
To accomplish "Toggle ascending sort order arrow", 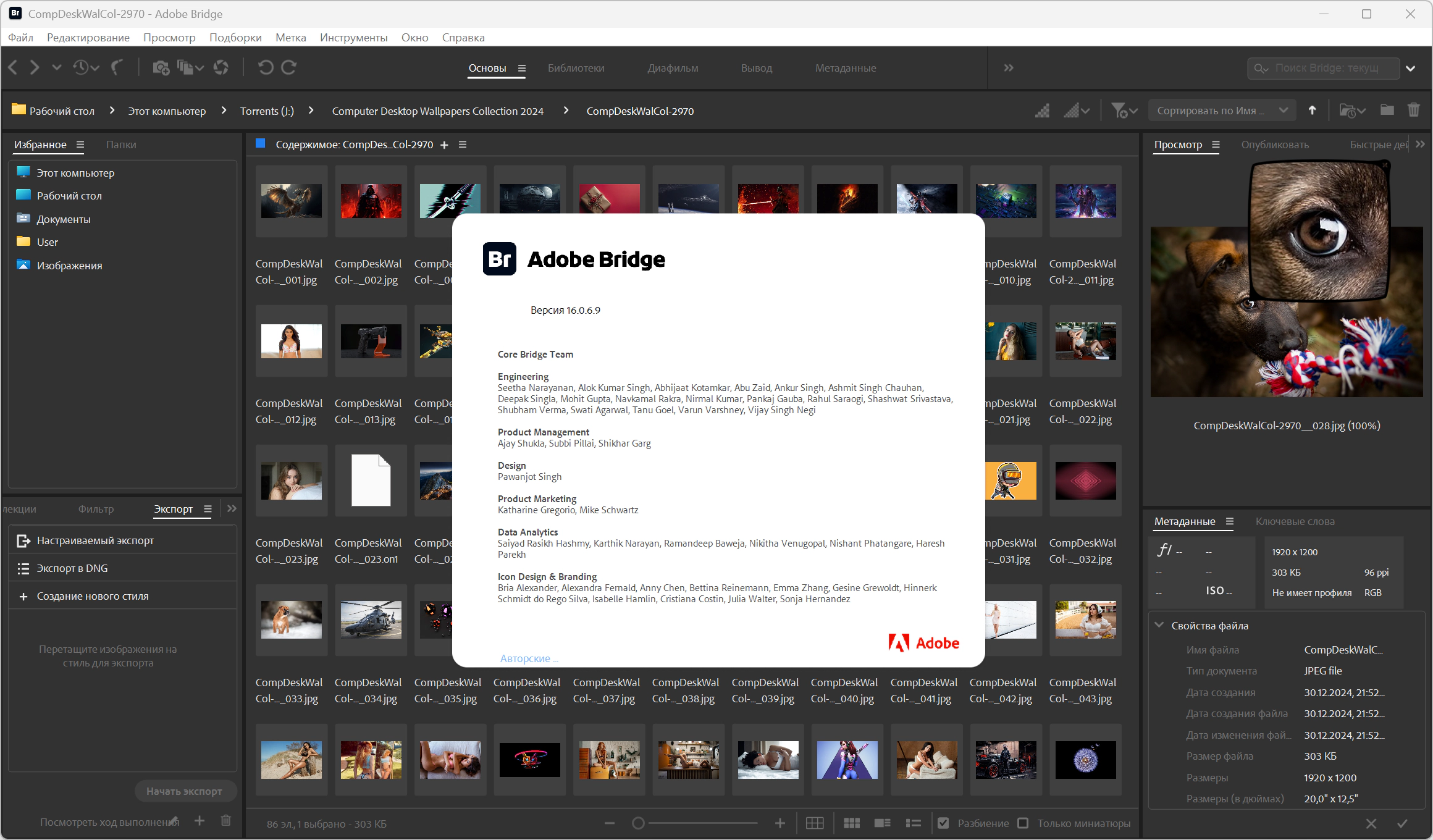I will 1312,111.
